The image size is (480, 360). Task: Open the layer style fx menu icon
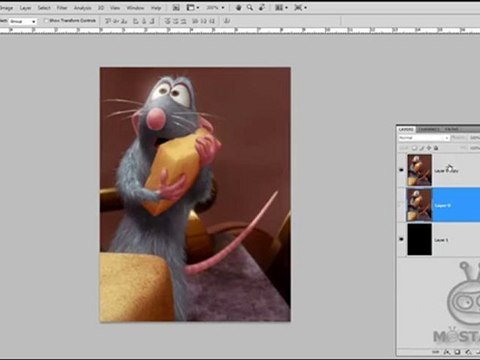point(447,352)
